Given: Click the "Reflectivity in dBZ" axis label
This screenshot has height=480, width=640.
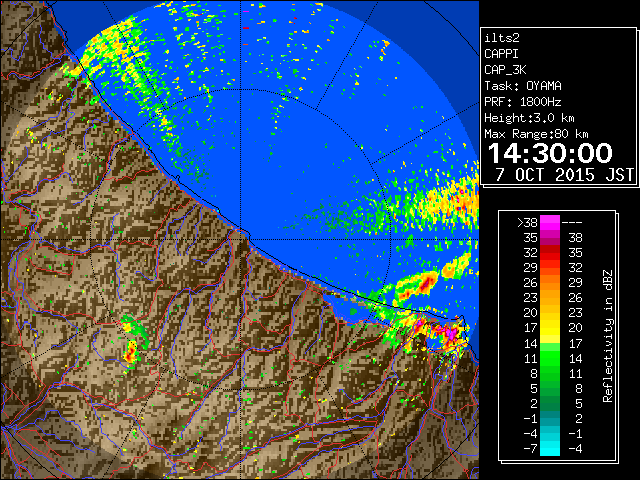Looking at the screenshot, I should [607, 336].
